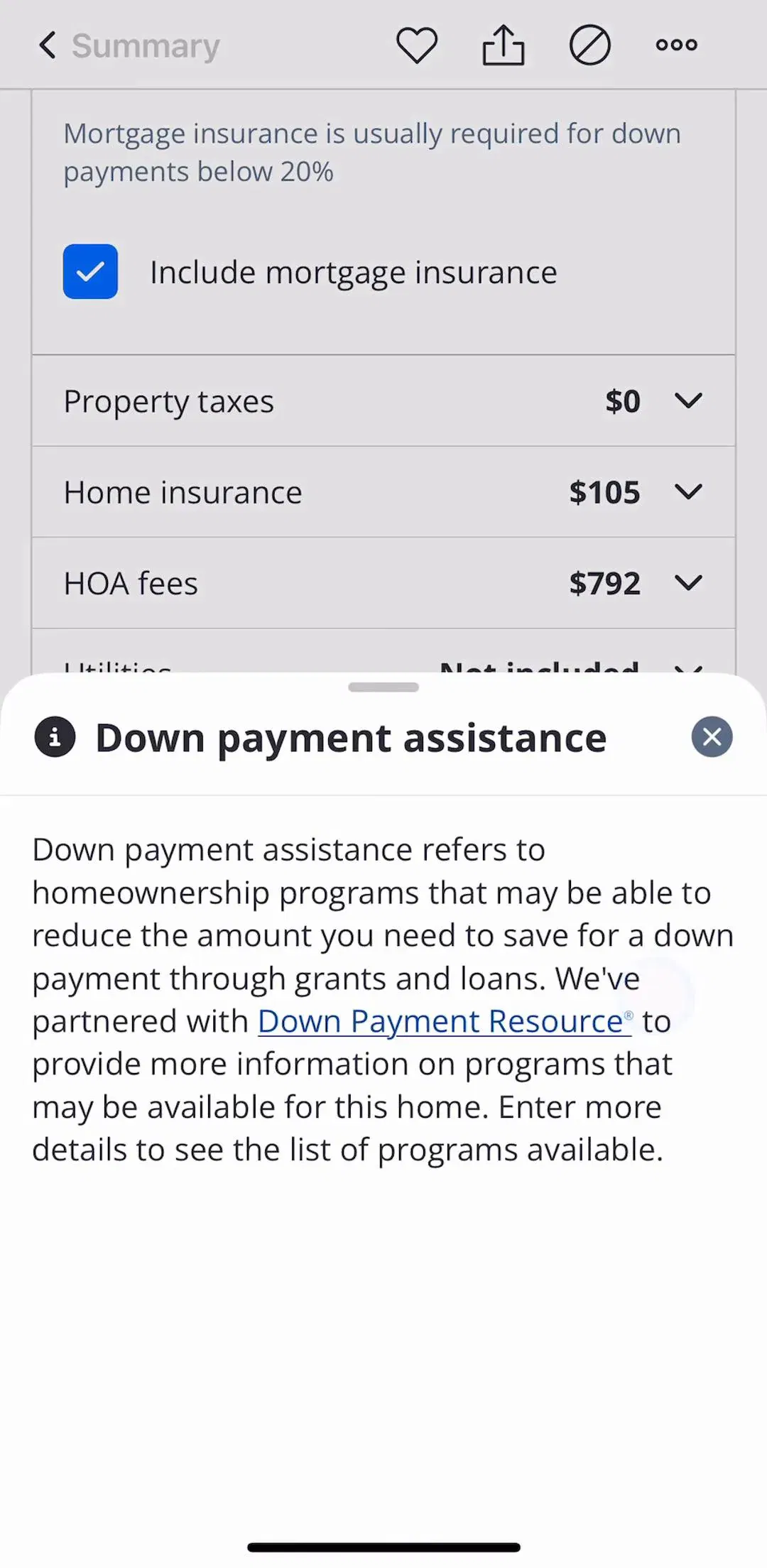
Task: Tap the heart favorite icon
Action: pyautogui.click(x=416, y=45)
